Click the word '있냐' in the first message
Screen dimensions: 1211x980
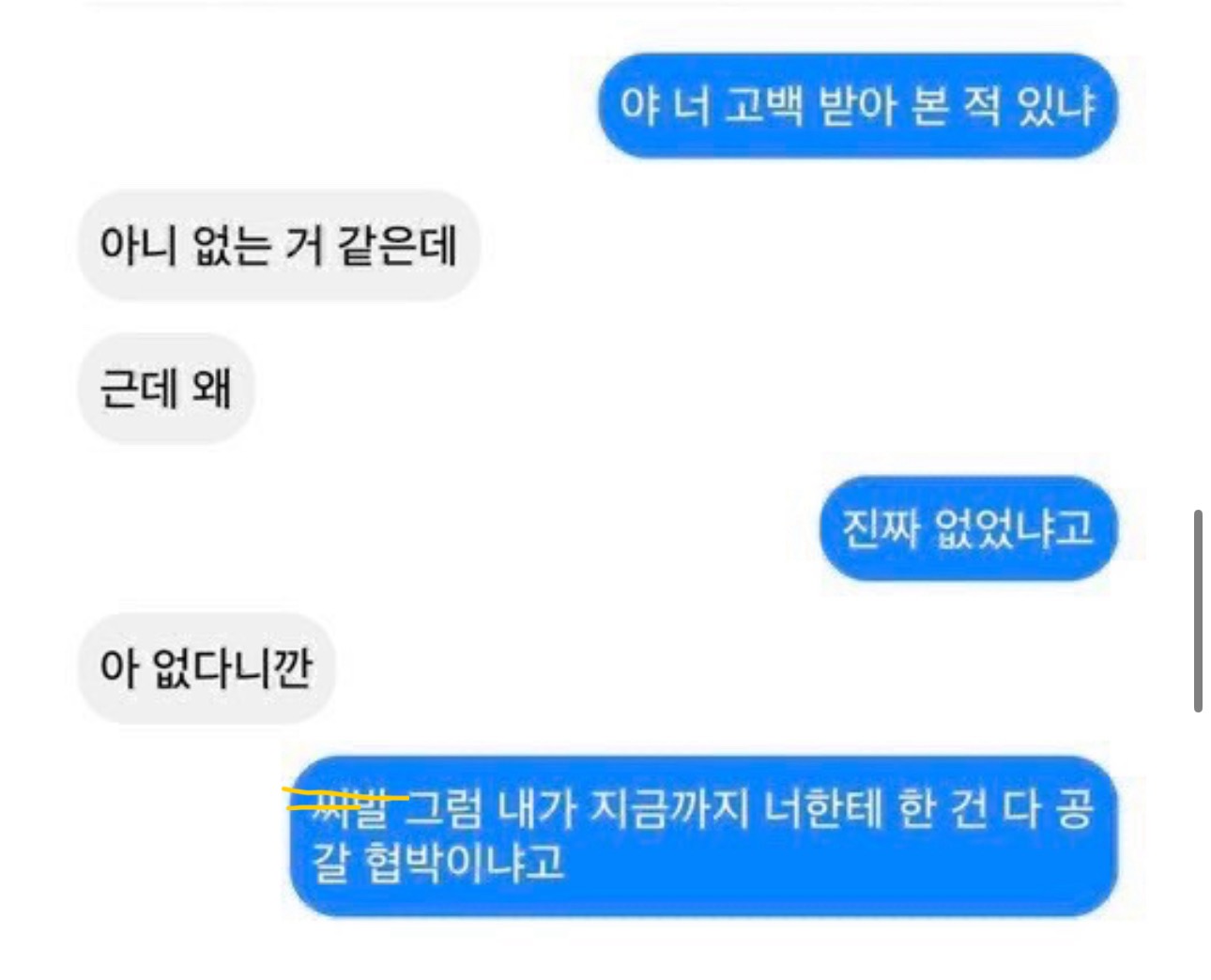pos(1057,105)
